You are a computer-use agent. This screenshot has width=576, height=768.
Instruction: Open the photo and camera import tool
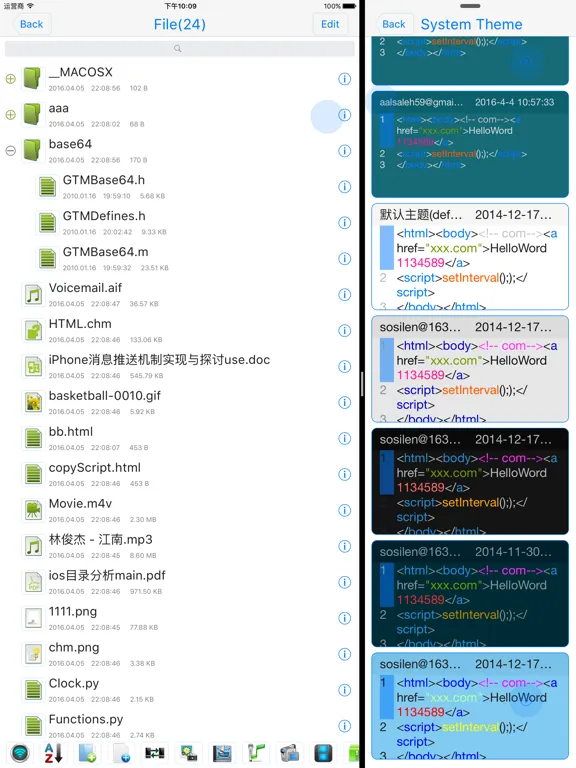pos(189,753)
